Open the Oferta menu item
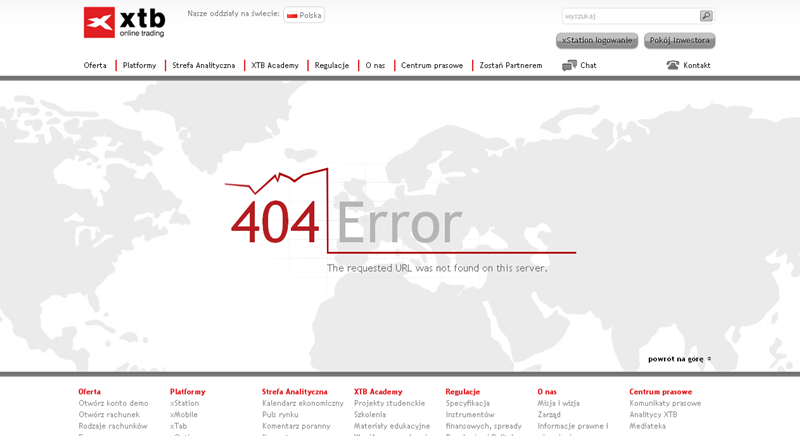Screen dimensions: 800x436 tap(95, 66)
